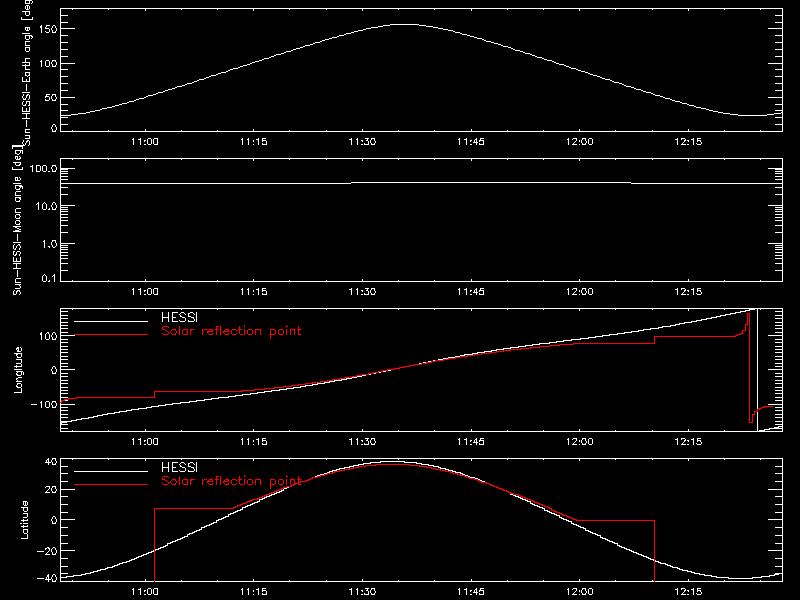This screenshot has width=800, height=600.
Task: Select "Solar reflection point" legend in Latitude plot
Action: (x=231, y=481)
